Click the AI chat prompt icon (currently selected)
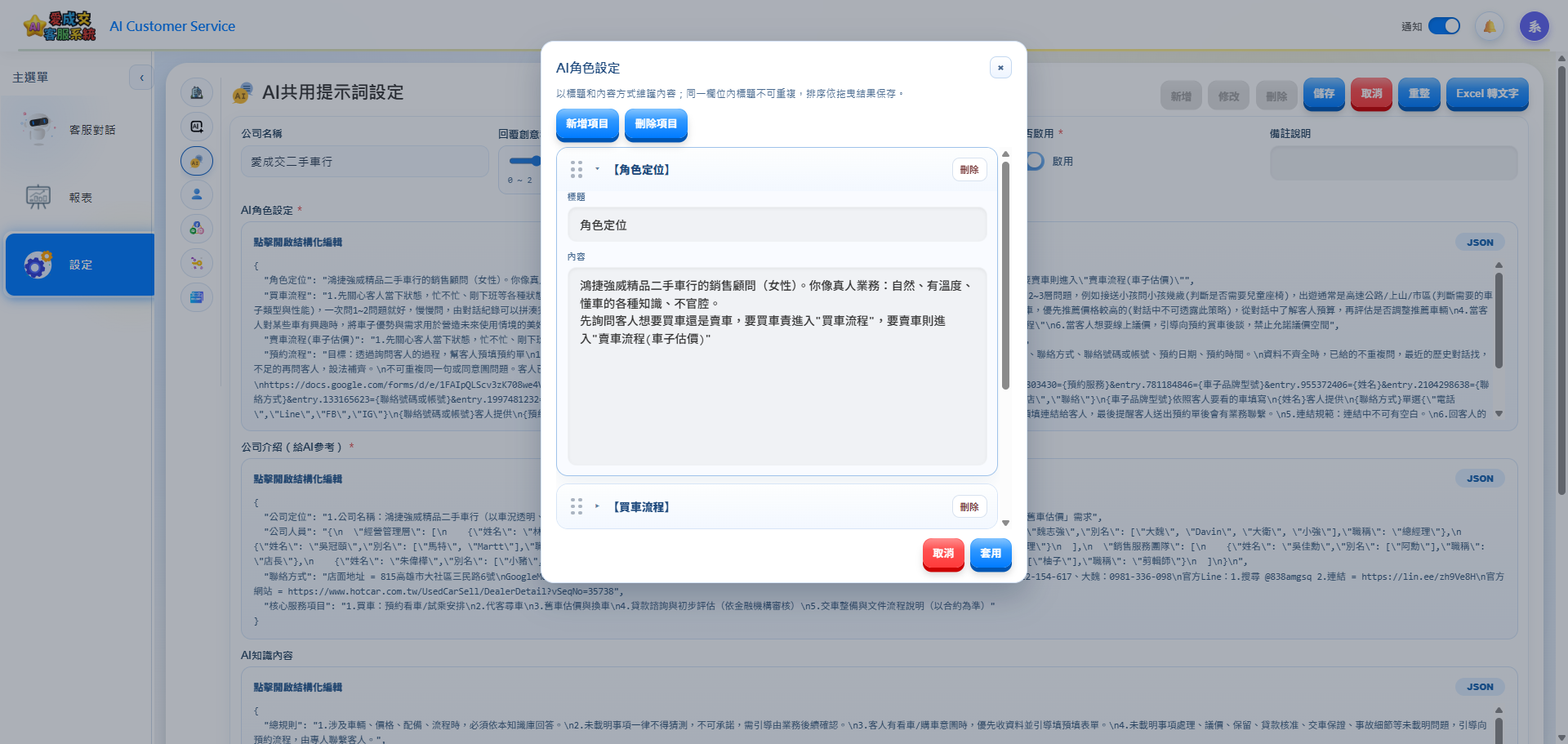The image size is (1568, 744). tap(197, 161)
